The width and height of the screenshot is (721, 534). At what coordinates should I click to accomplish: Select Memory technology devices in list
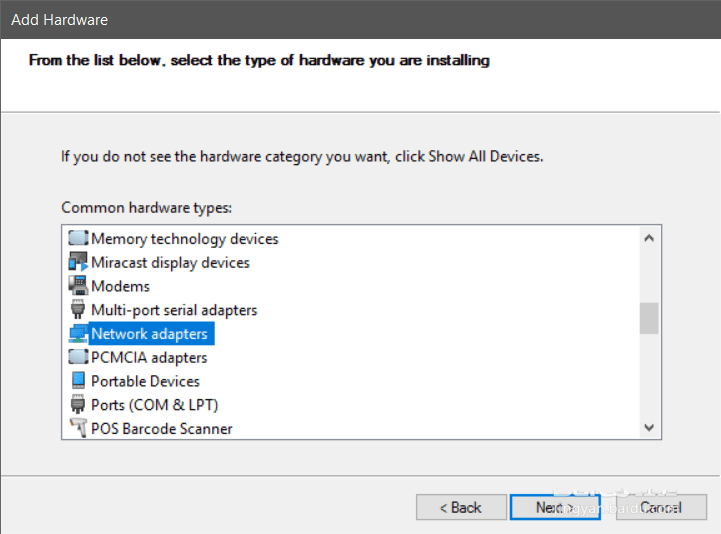(184, 239)
